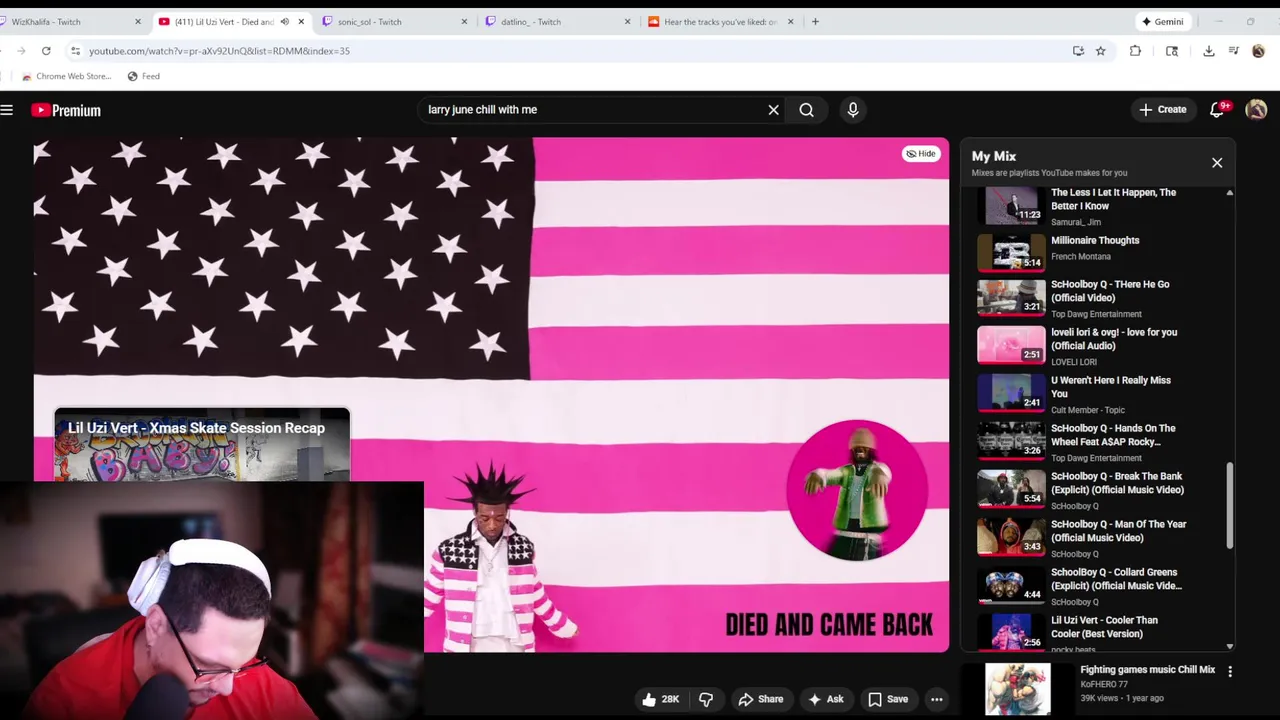Open the Gemini button in Chrome
The height and width of the screenshot is (720, 1280).
point(1163,21)
